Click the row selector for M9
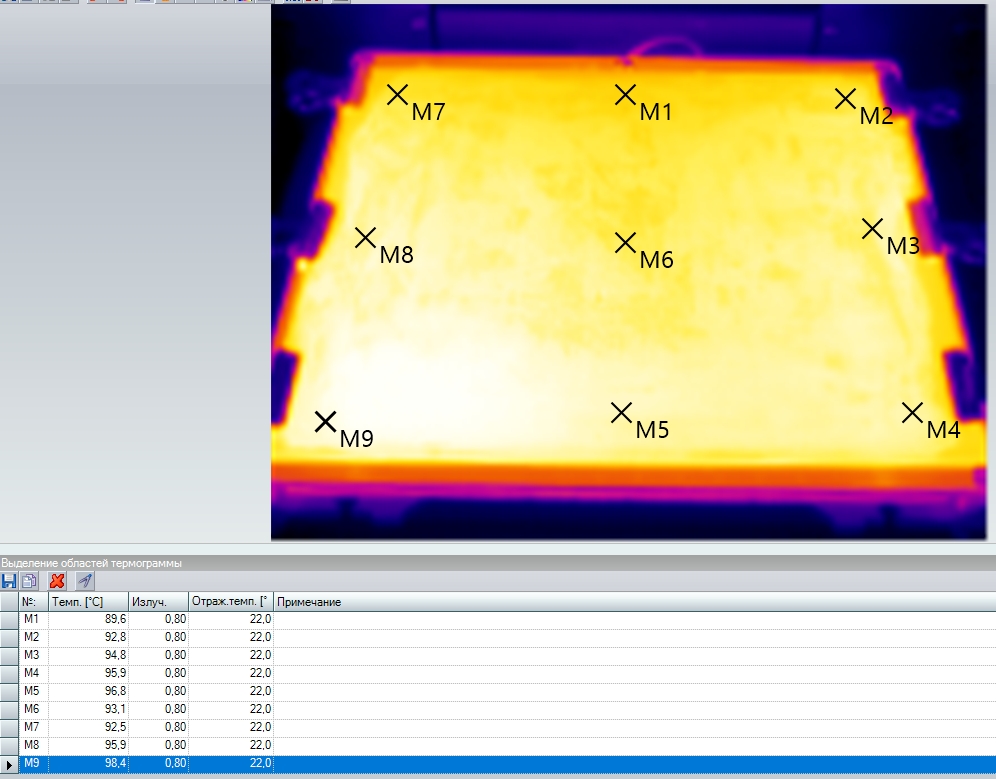The width and height of the screenshot is (996, 779). (x=9, y=764)
